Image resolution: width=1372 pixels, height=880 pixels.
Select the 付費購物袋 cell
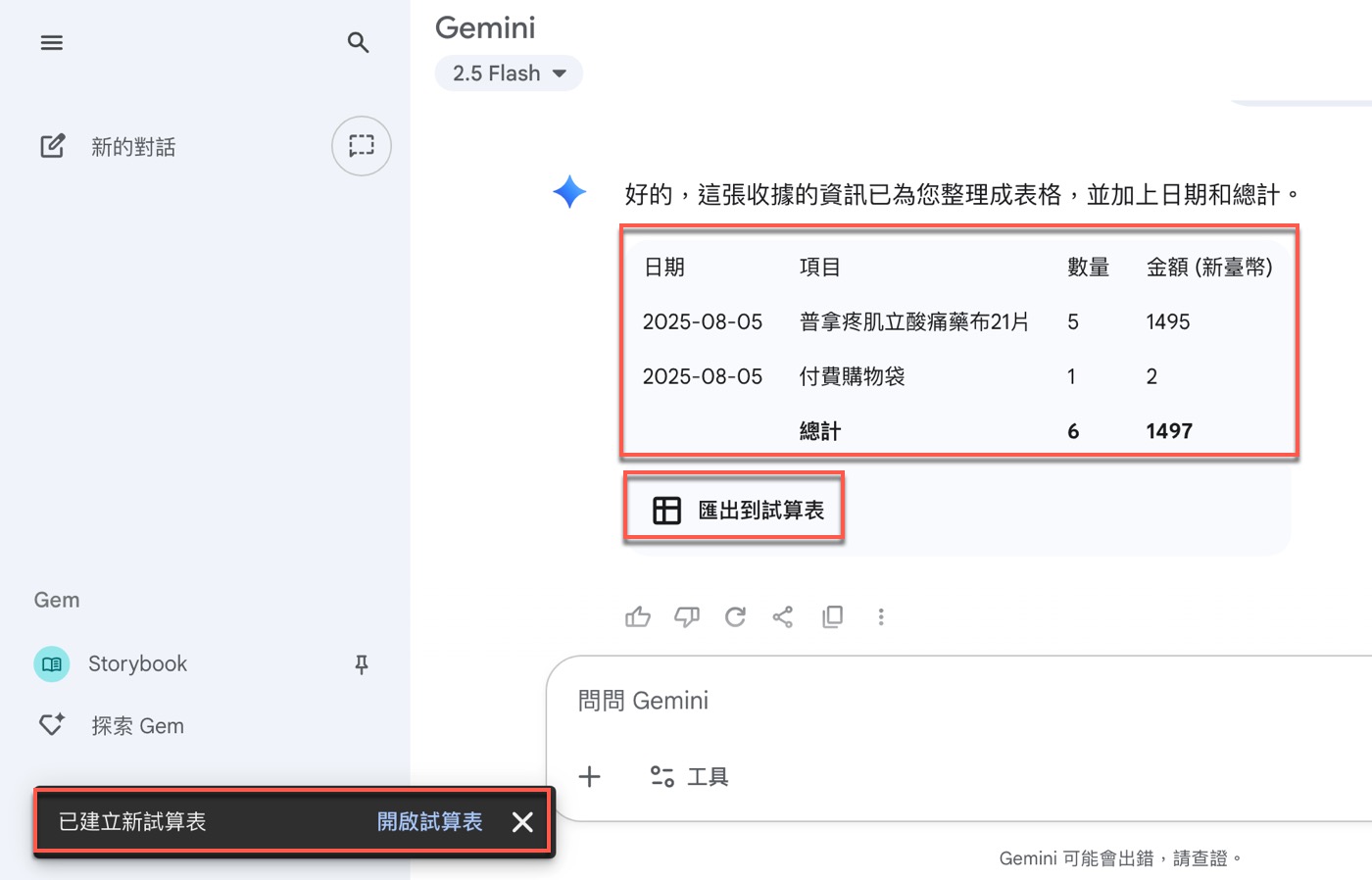(852, 376)
